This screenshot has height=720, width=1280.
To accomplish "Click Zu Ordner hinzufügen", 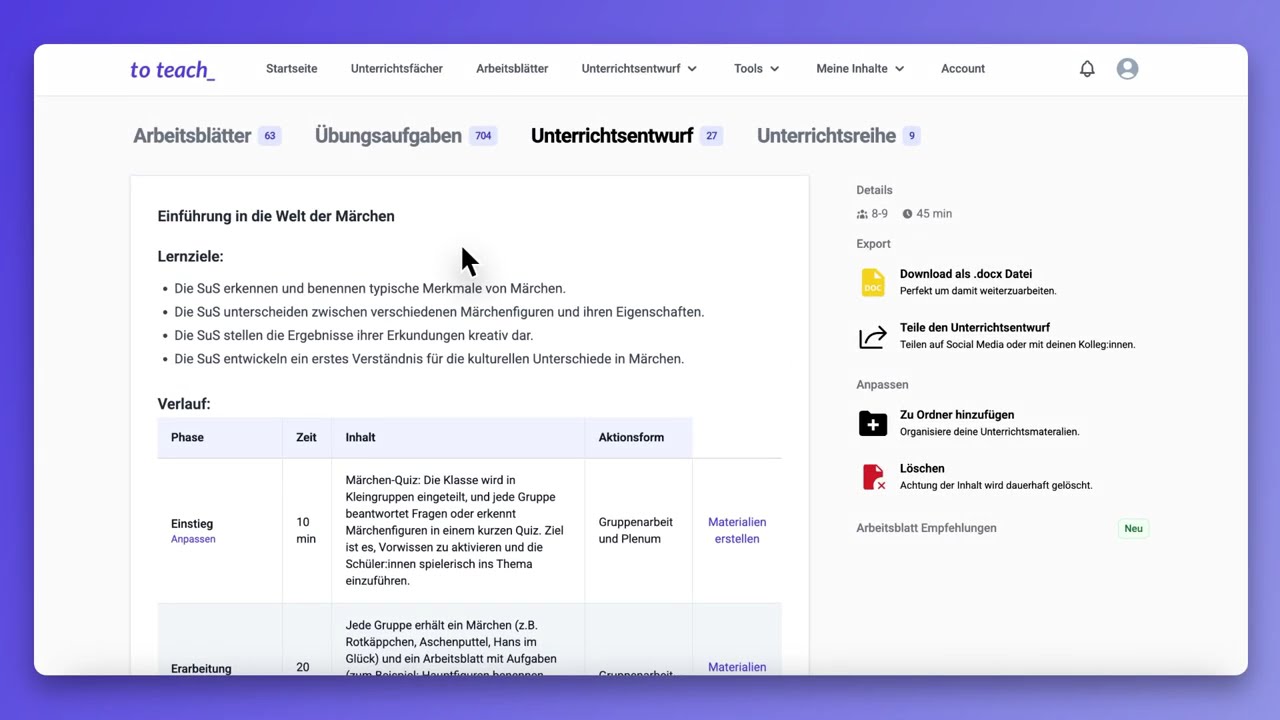I will point(957,415).
